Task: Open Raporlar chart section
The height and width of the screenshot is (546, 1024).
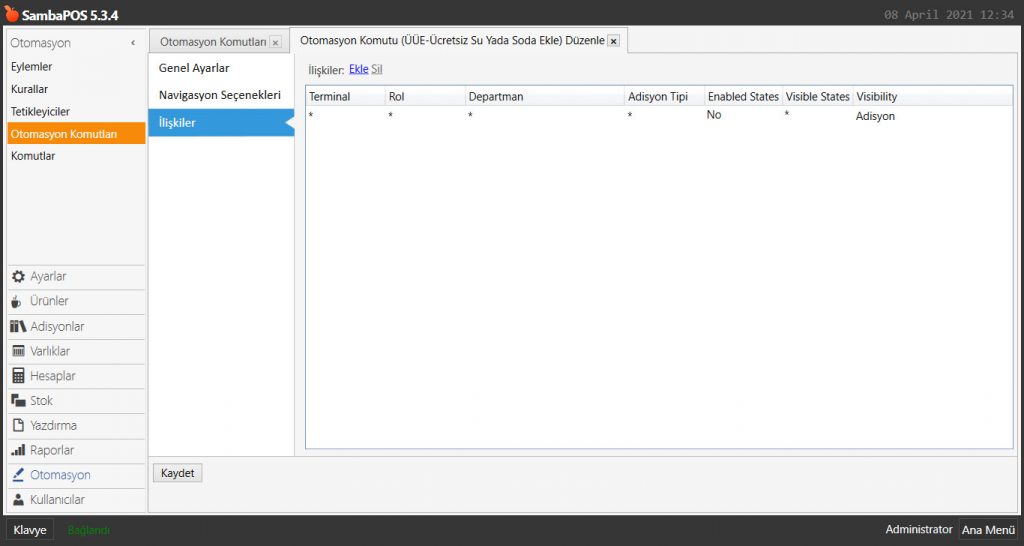Action: point(51,451)
